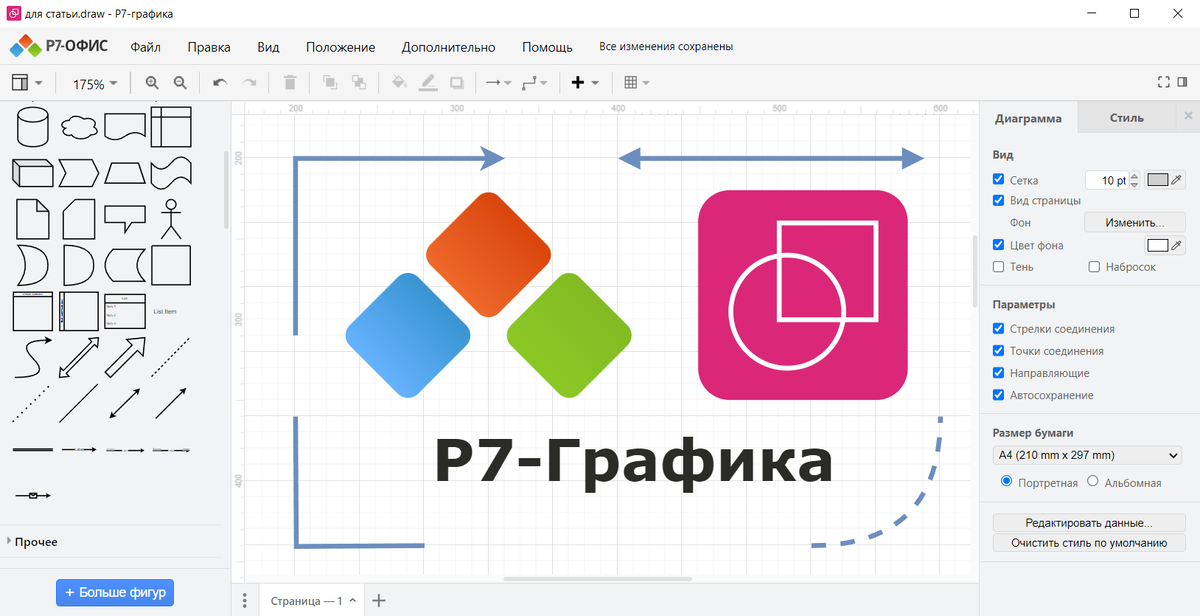
Task: Select the Портретная orientation radio
Action: [1006, 481]
